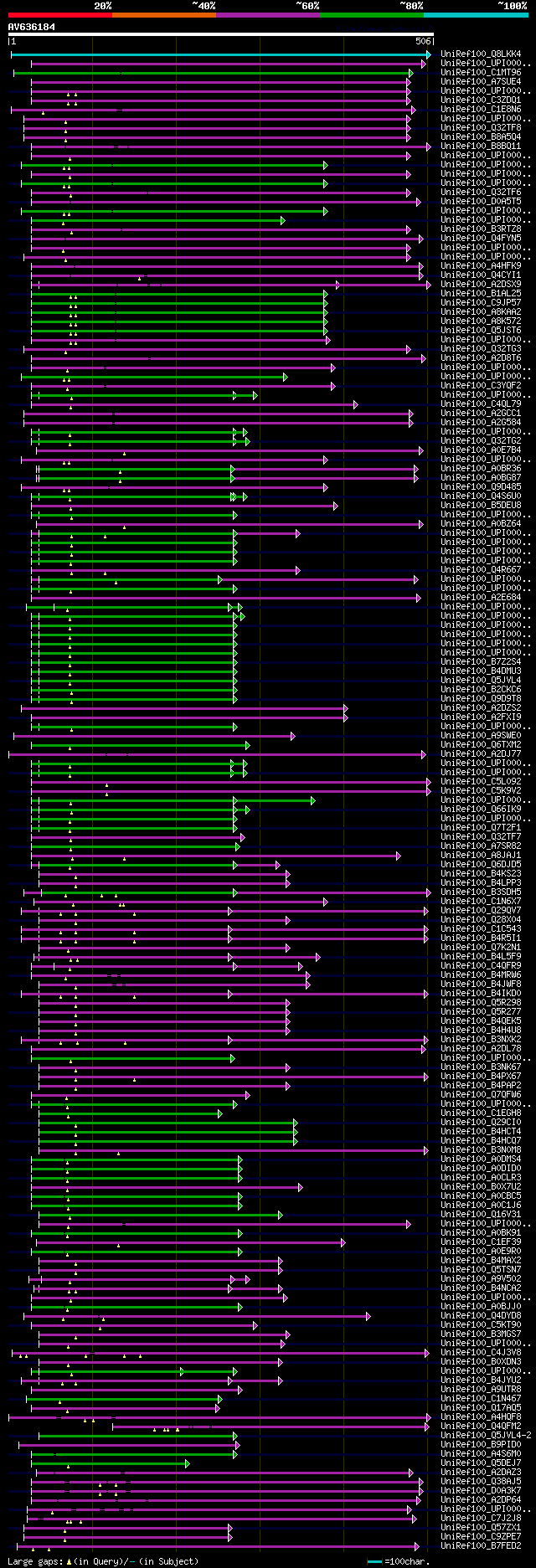Select the UniRef100_C5L092 label
This screenshot has height=1568, width=536.
[x=481, y=782]
